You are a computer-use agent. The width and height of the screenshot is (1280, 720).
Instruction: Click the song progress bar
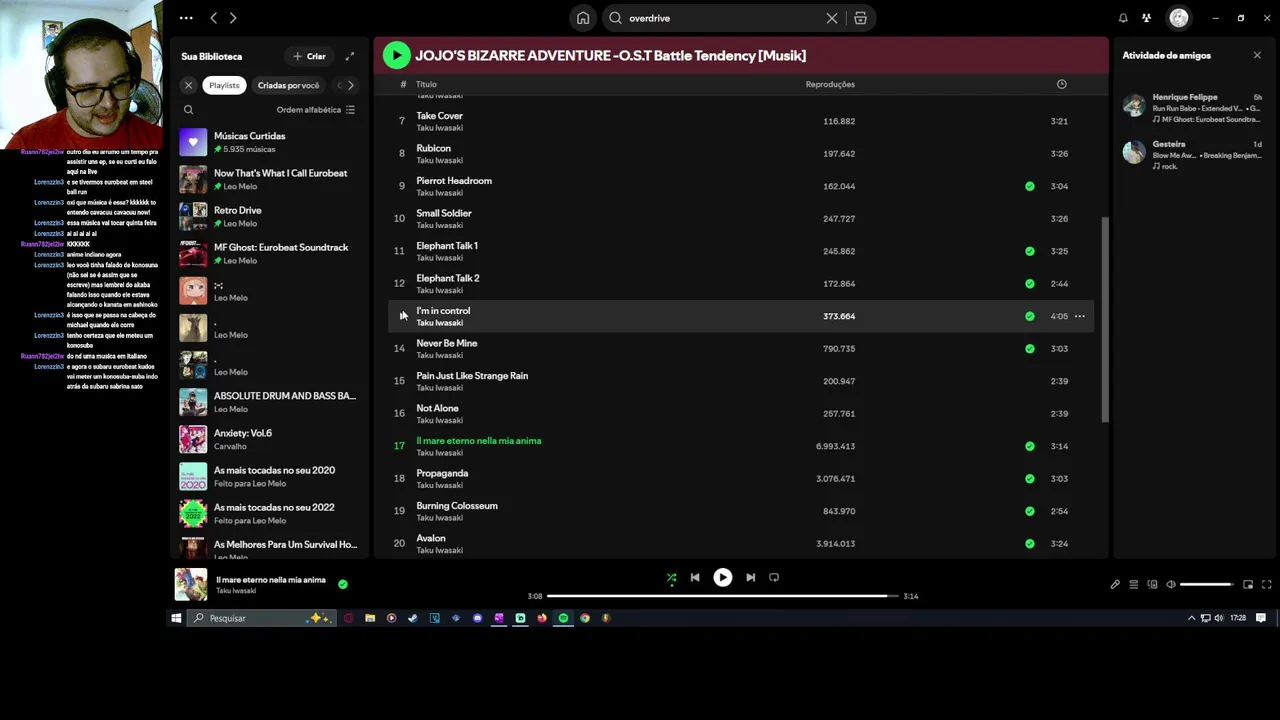(x=722, y=596)
